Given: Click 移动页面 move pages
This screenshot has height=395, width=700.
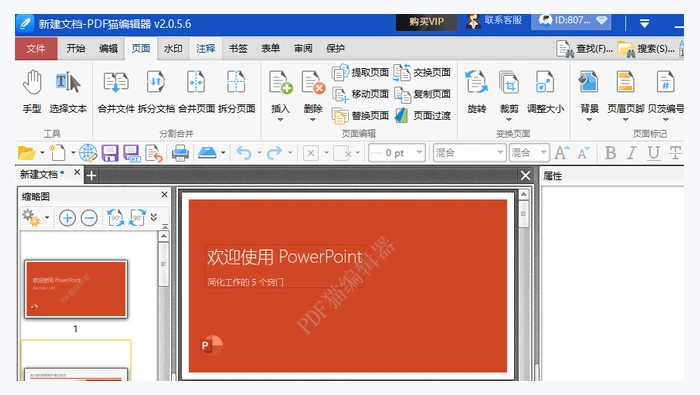Looking at the screenshot, I should click(x=361, y=94).
